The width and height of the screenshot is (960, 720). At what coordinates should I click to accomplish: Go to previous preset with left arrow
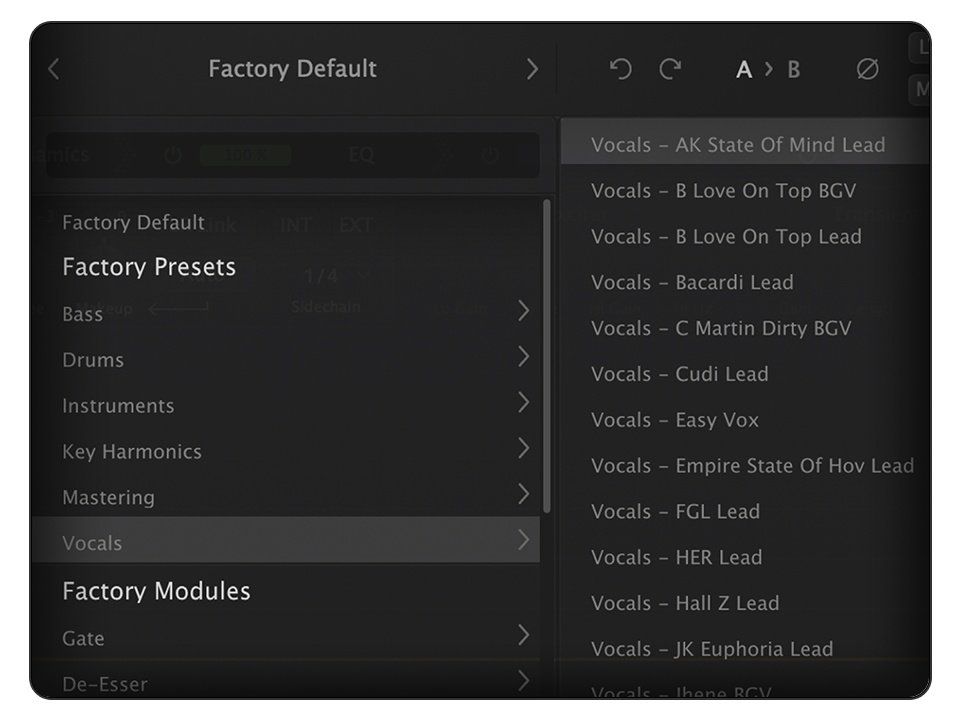[x=54, y=69]
